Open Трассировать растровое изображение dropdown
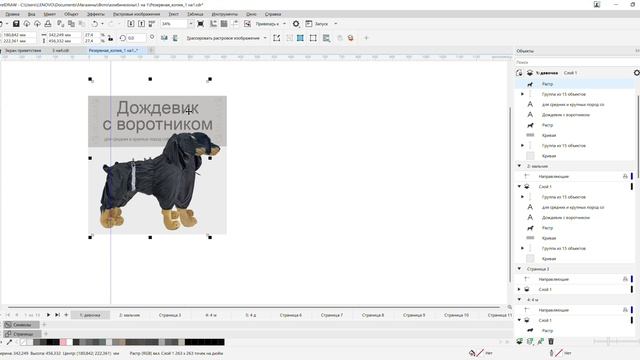 click(x=265, y=38)
